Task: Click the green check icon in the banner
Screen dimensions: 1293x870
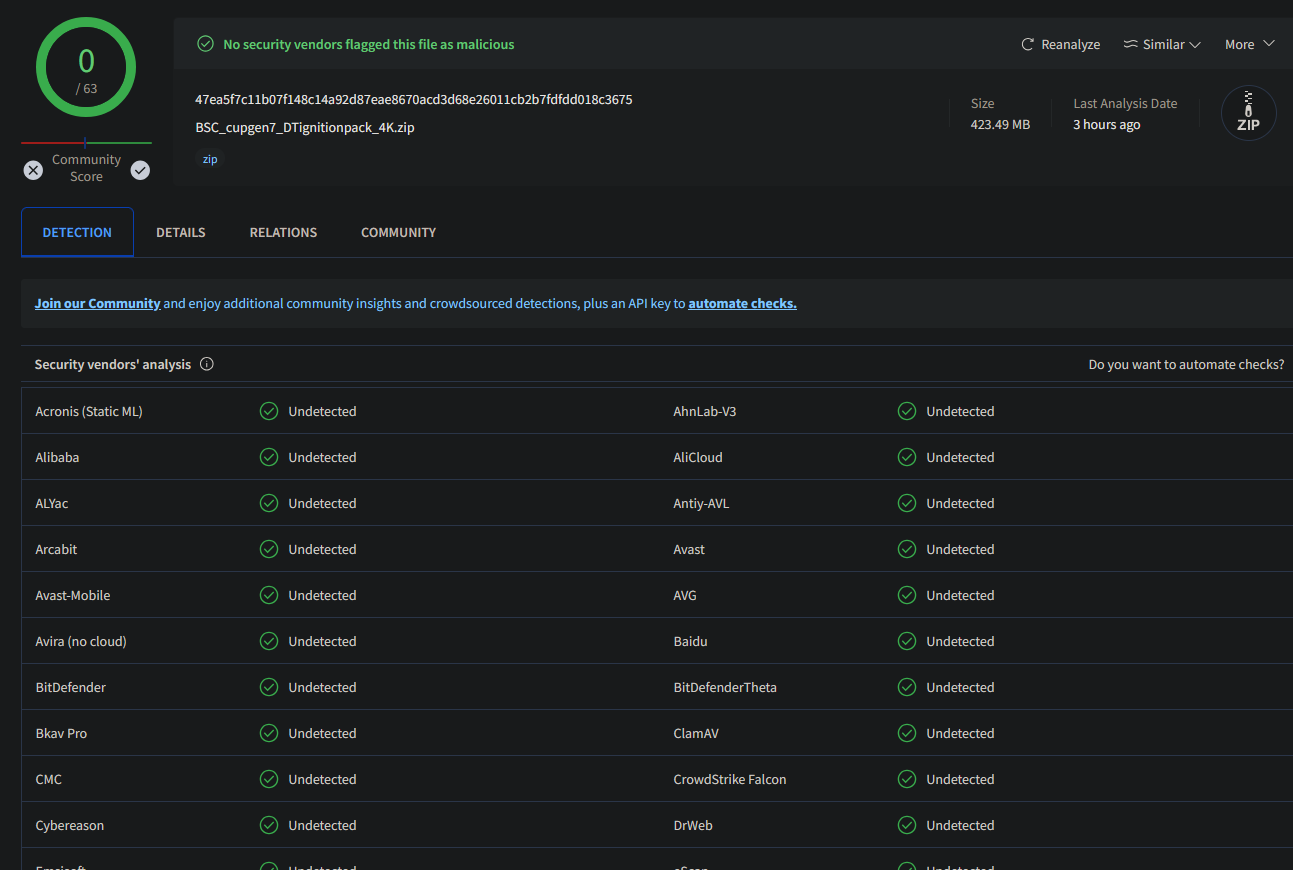Action: (x=205, y=44)
